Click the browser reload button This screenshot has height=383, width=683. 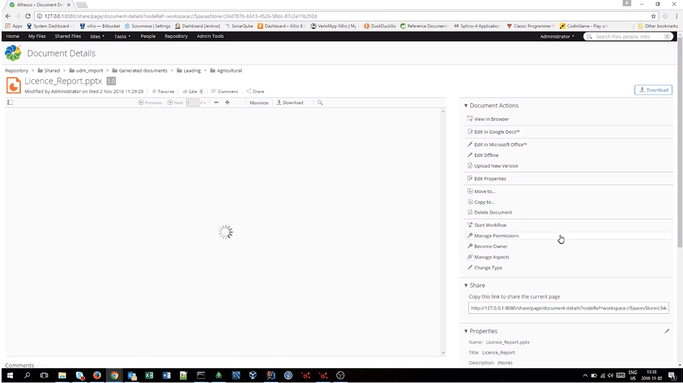tap(28, 16)
